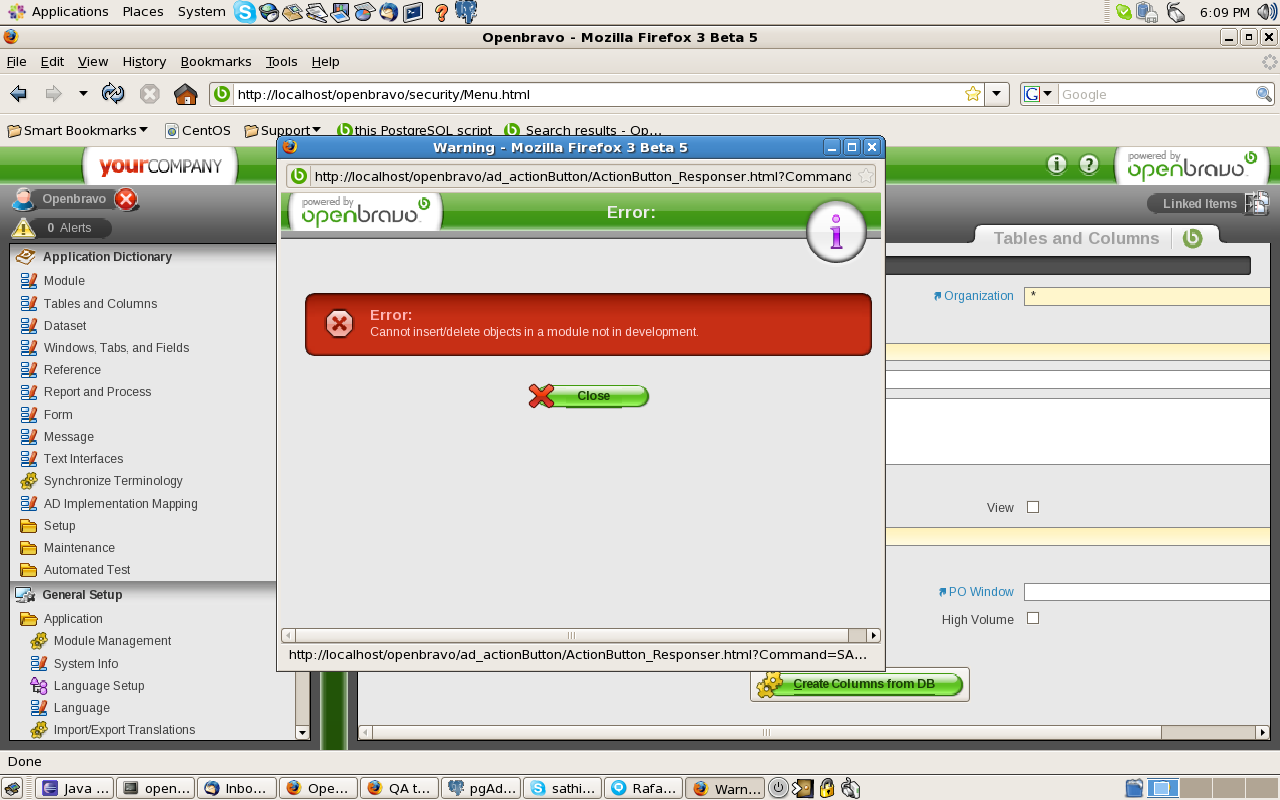Open the GNOME Applications menu
1280x800 pixels.
(x=59, y=12)
